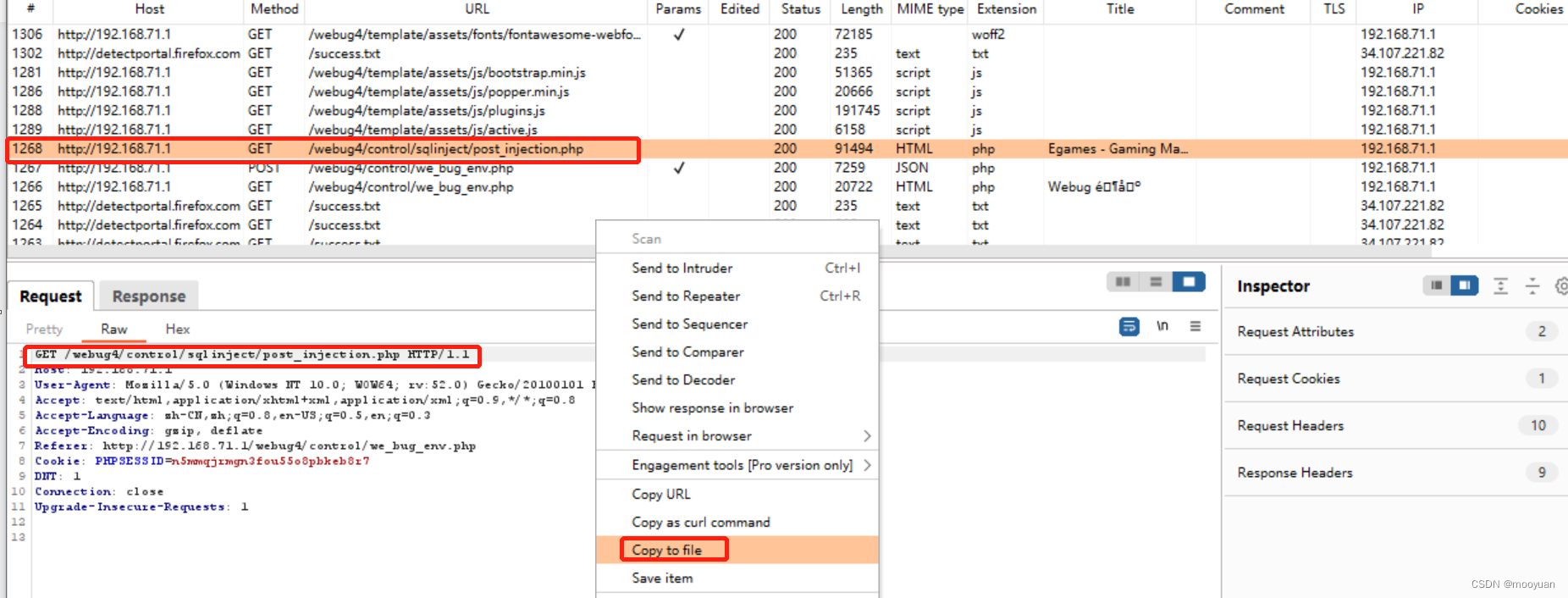
Task: Open Inspector settings gear
Action: click(x=1562, y=285)
